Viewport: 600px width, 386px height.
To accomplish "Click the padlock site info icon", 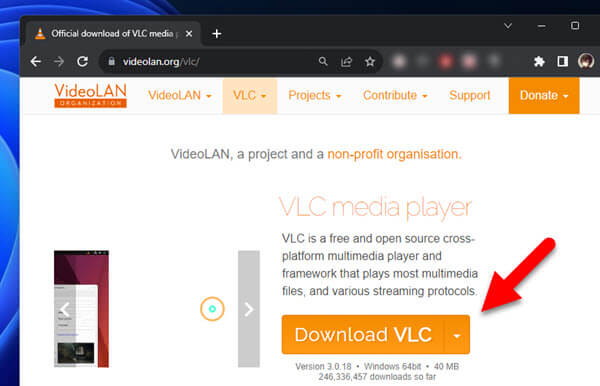I will click(x=111, y=61).
